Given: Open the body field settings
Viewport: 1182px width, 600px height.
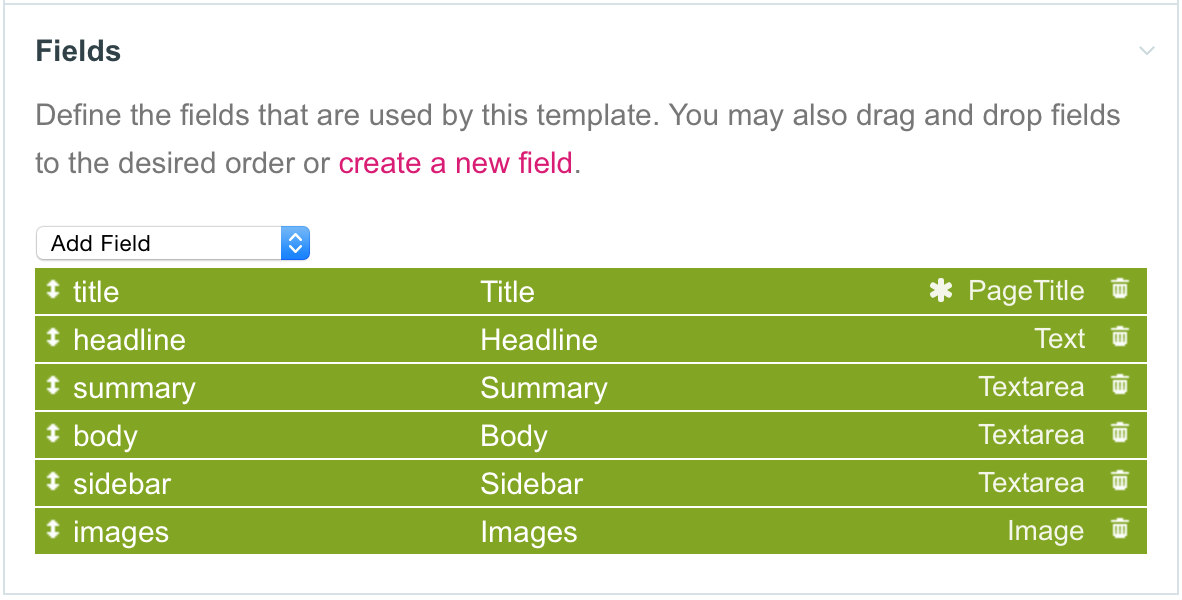Looking at the screenshot, I should click(x=105, y=436).
